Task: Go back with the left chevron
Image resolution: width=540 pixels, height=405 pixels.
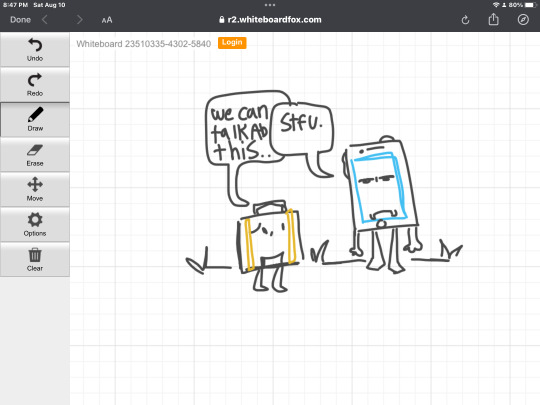Action: click(45, 20)
